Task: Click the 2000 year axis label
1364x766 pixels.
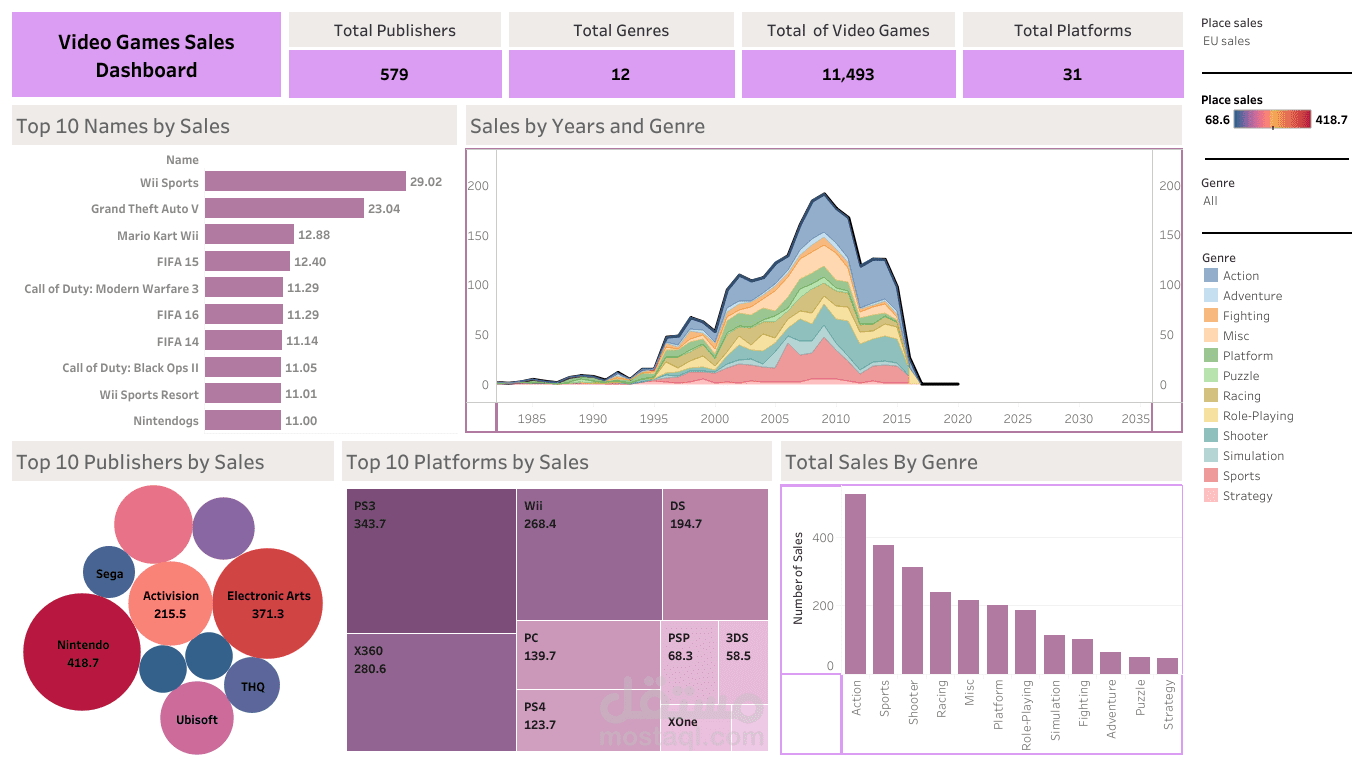Action: pyautogui.click(x=714, y=419)
